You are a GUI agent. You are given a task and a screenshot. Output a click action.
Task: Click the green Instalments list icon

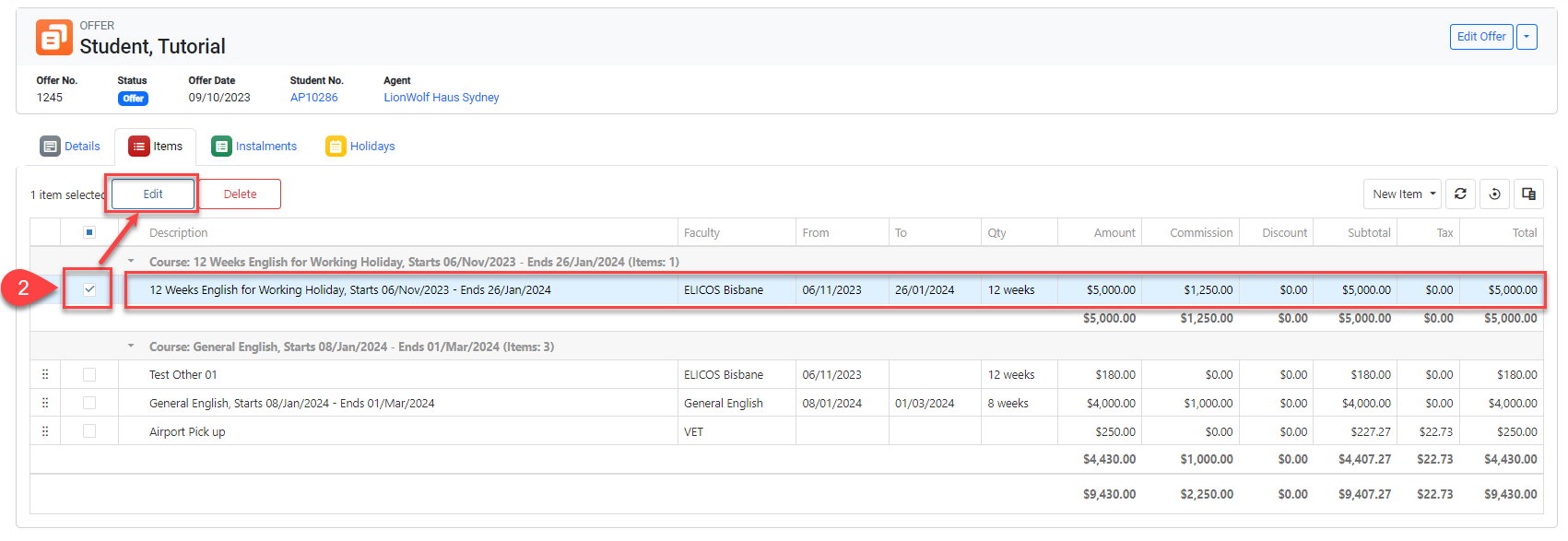(x=221, y=147)
